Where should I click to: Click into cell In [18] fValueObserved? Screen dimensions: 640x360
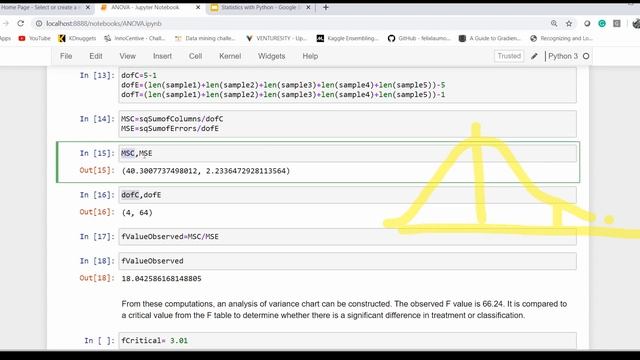[347, 261]
